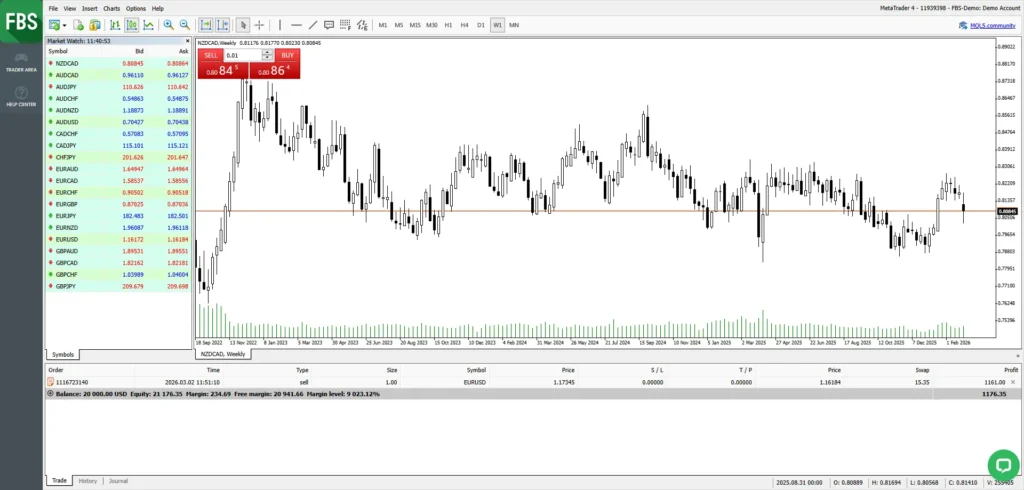The height and width of the screenshot is (490, 1024).
Task: Expand the Balance summary row icon
Action: click(x=50, y=394)
